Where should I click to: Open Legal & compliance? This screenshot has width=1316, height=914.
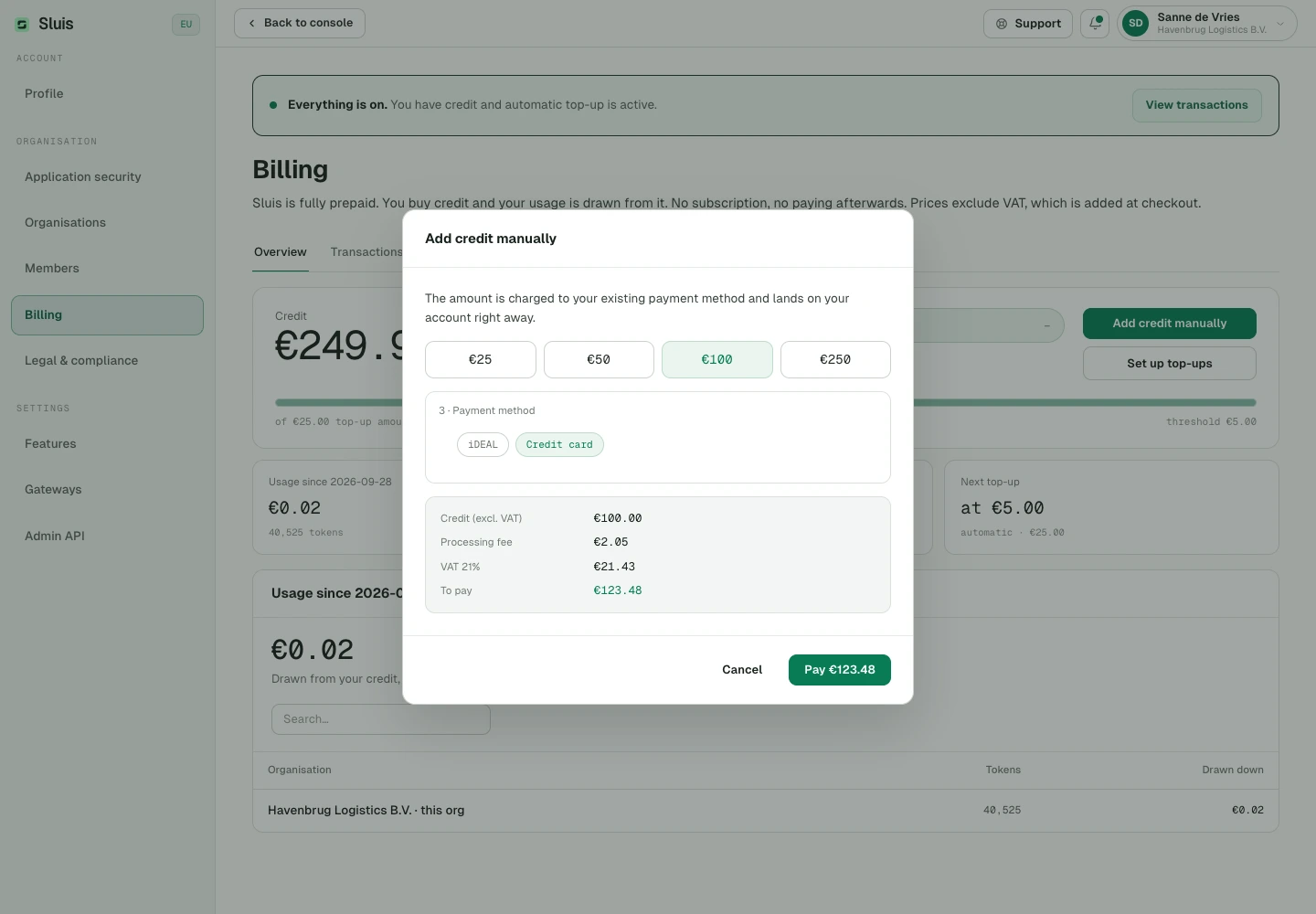107,360
